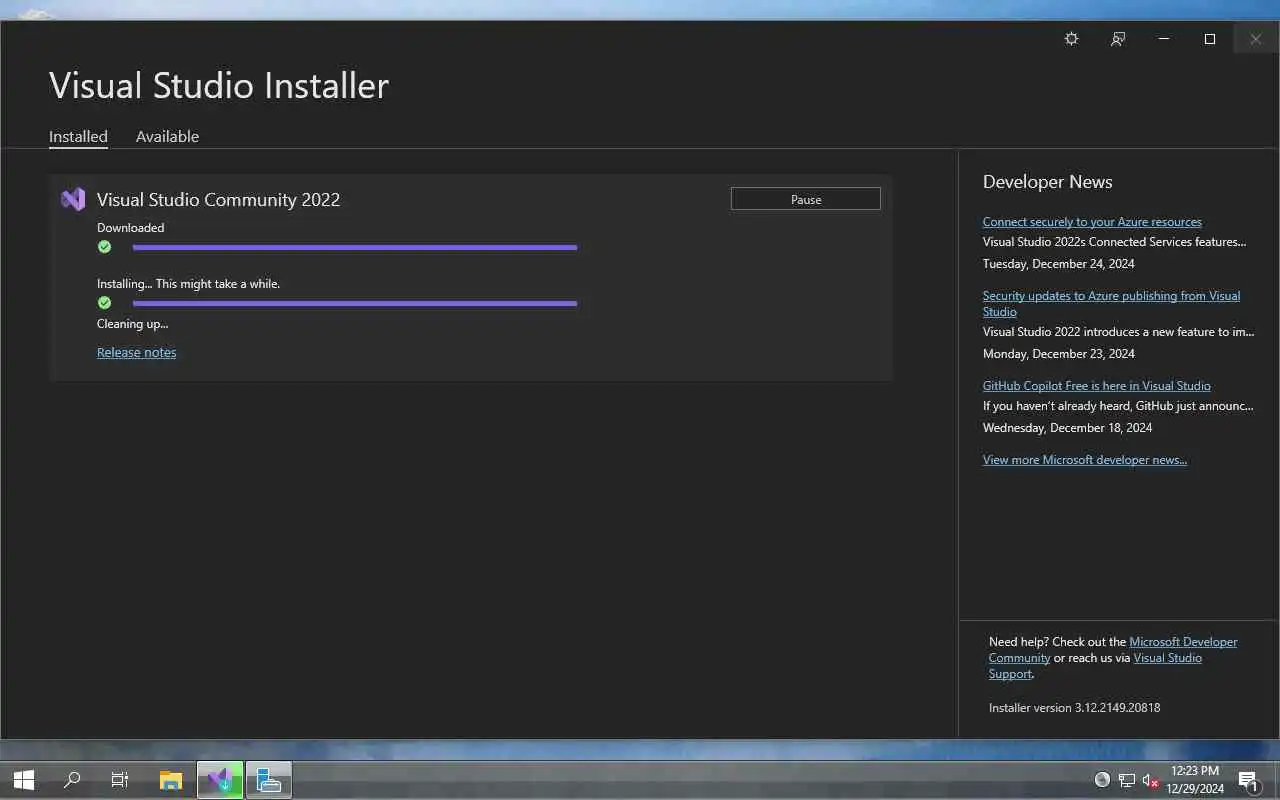Click the Wednesday, December 18, 2024 date text
The height and width of the screenshot is (800, 1280).
[x=1067, y=428]
